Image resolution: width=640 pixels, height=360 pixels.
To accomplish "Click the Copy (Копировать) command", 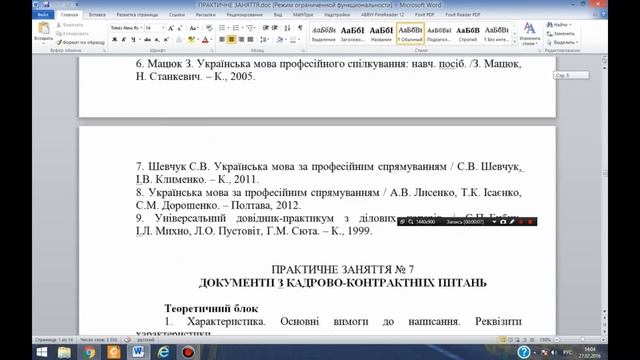I will [73, 33].
